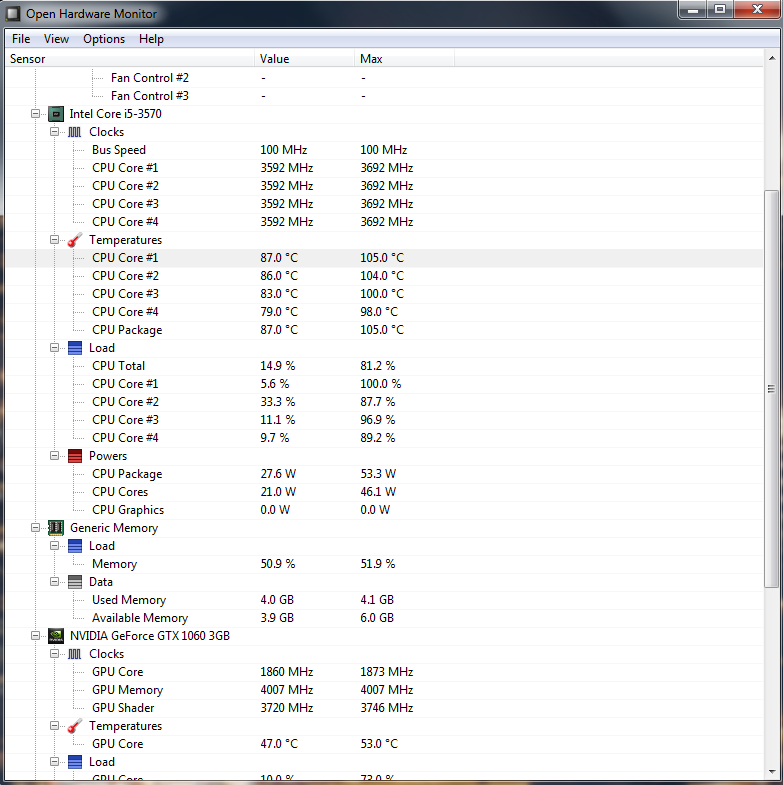Viewport: 783px width, 785px height.
Task: Select the CPU Total load row
Action: point(384,366)
